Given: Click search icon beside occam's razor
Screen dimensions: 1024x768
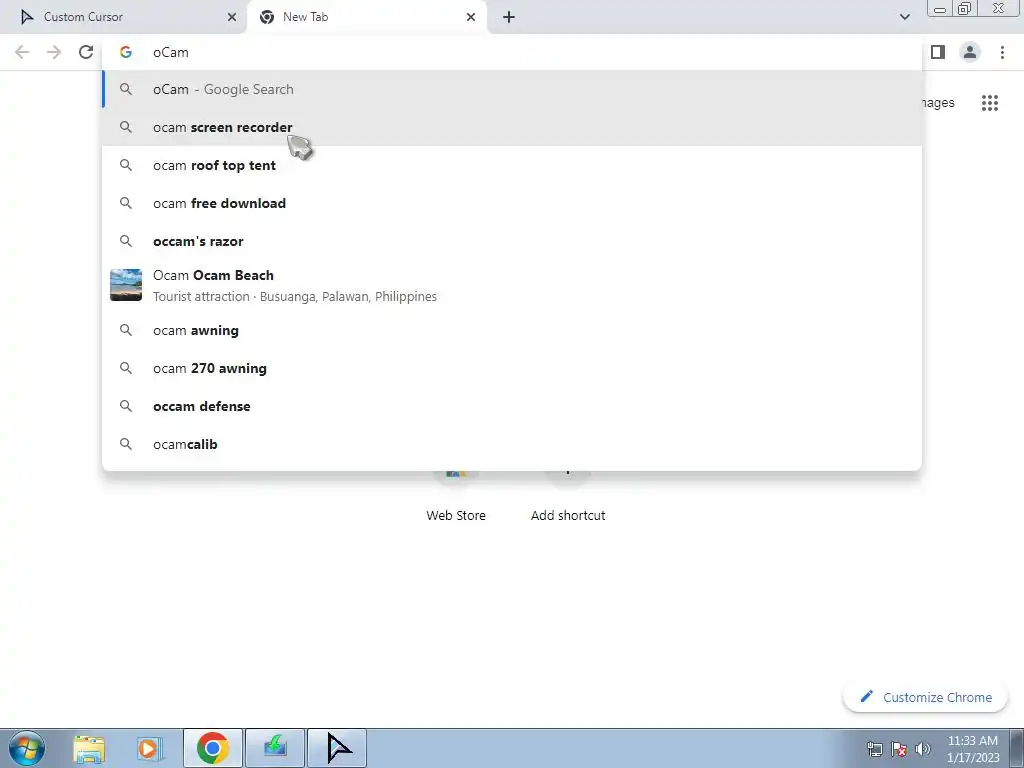Looking at the screenshot, I should point(126,241).
